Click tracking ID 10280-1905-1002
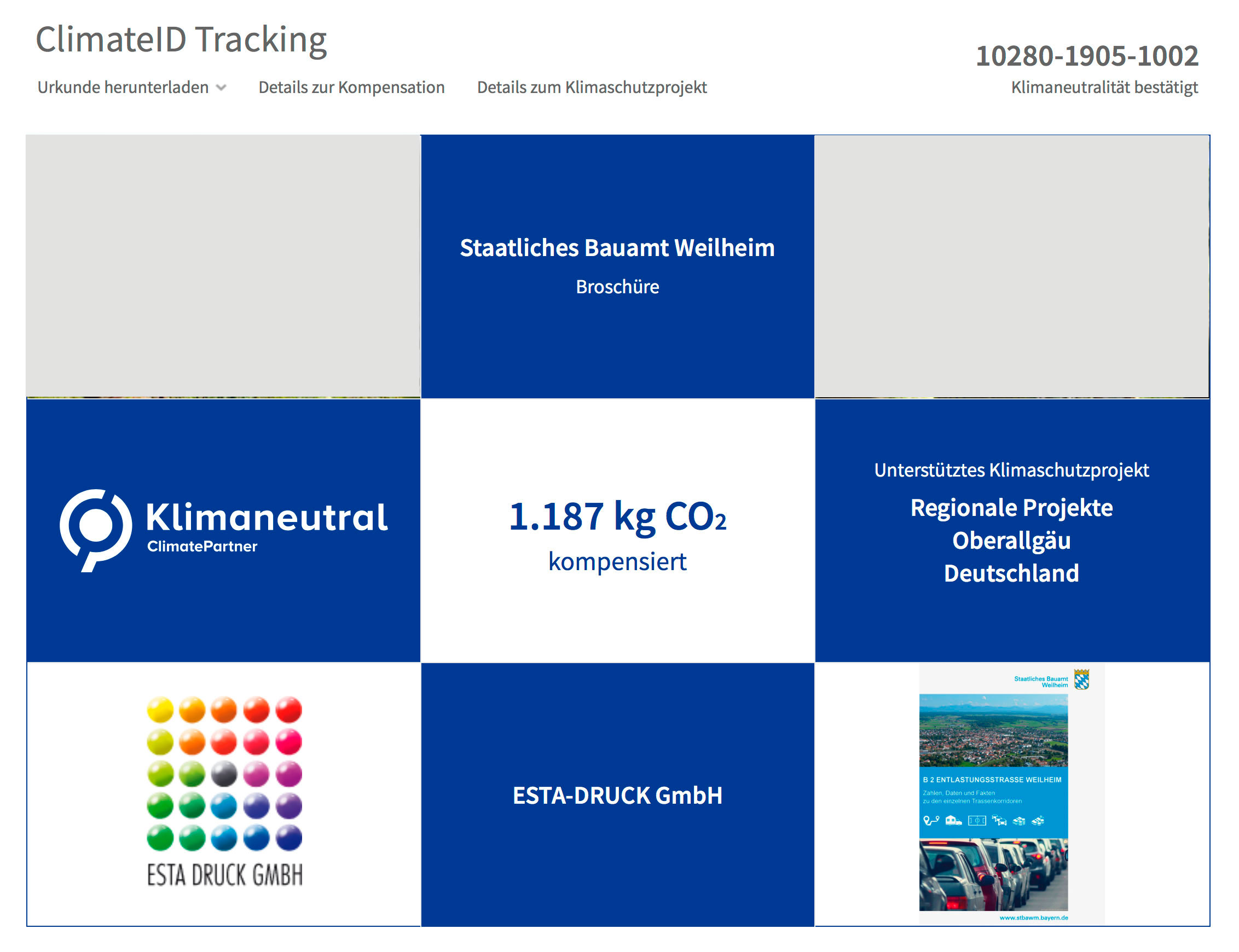Screen dimensions: 1239x952 pos(1086,56)
